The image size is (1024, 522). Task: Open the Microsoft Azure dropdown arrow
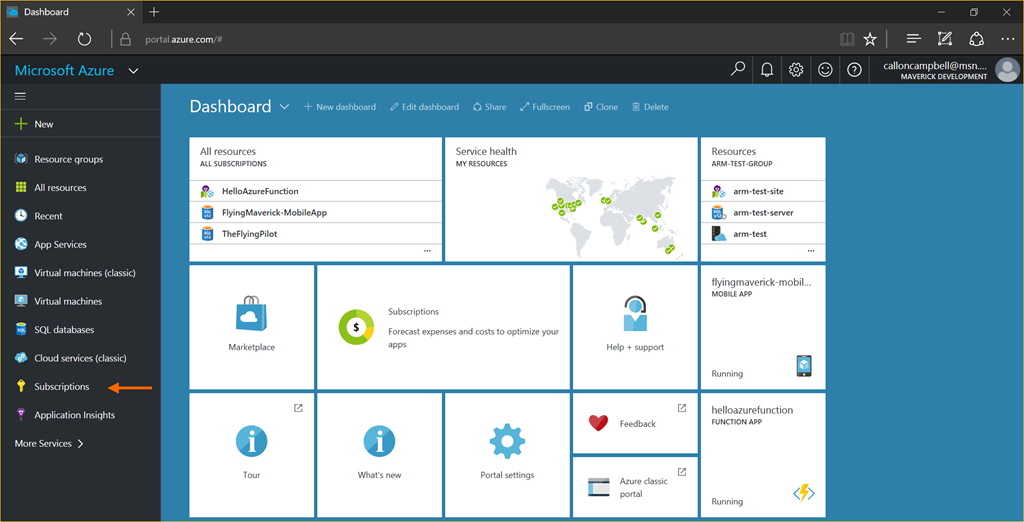pos(134,71)
